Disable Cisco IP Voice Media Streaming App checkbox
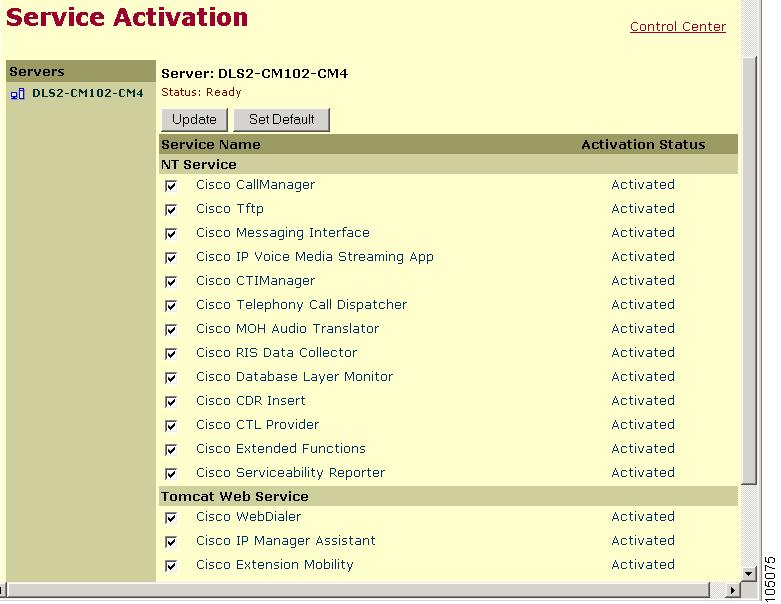This screenshot has width=781, height=604. click(x=171, y=257)
